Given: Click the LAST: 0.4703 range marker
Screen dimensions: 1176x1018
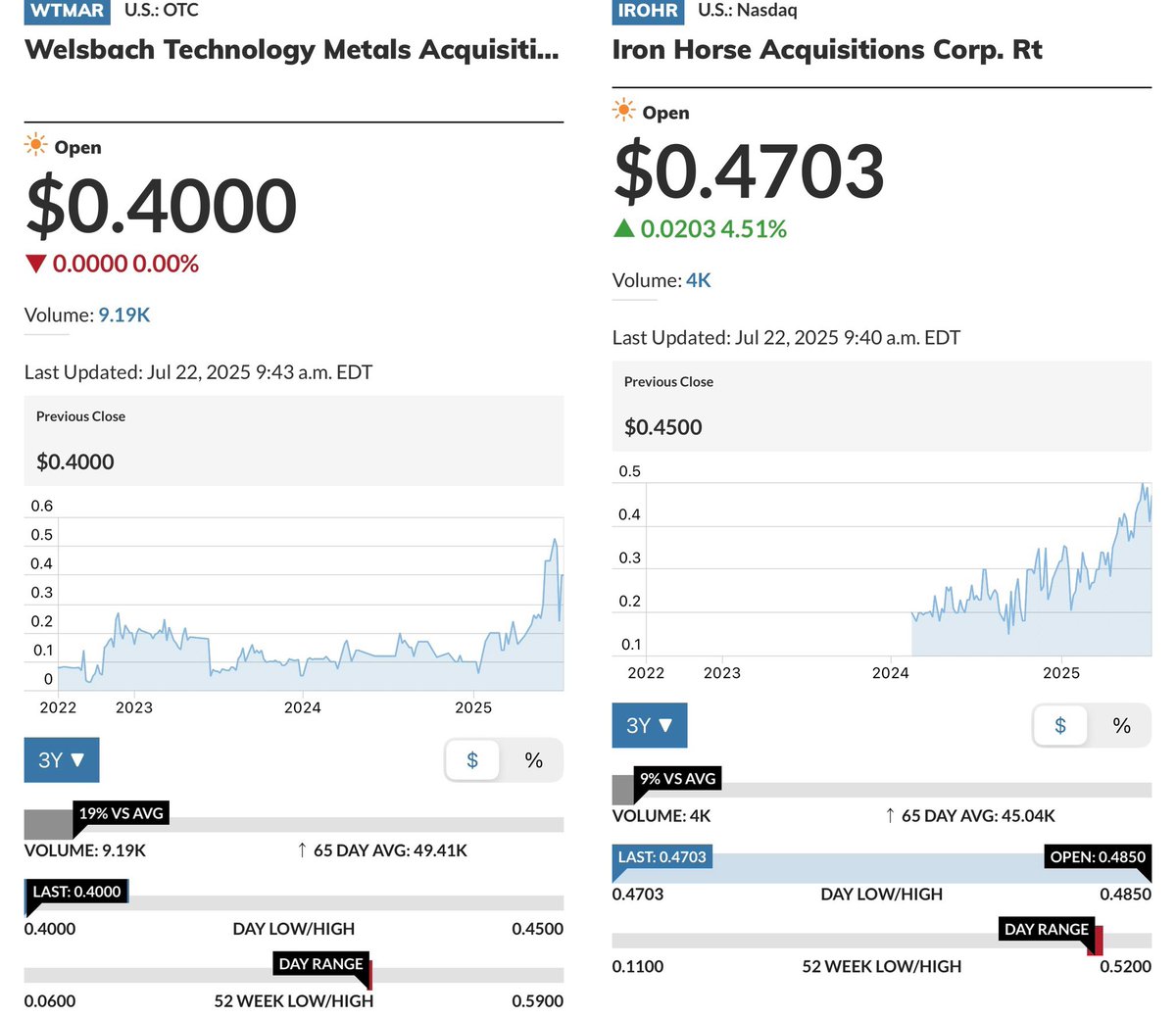Looking at the screenshot, I should [661, 856].
